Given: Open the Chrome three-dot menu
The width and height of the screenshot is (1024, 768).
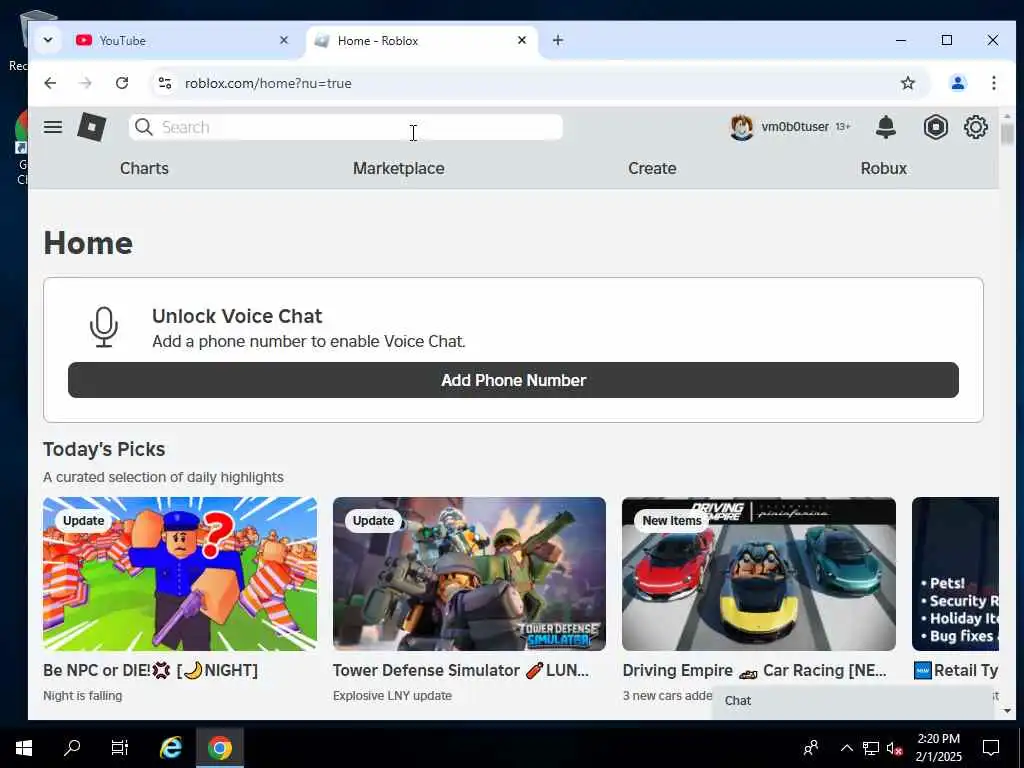Looking at the screenshot, I should (993, 83).
